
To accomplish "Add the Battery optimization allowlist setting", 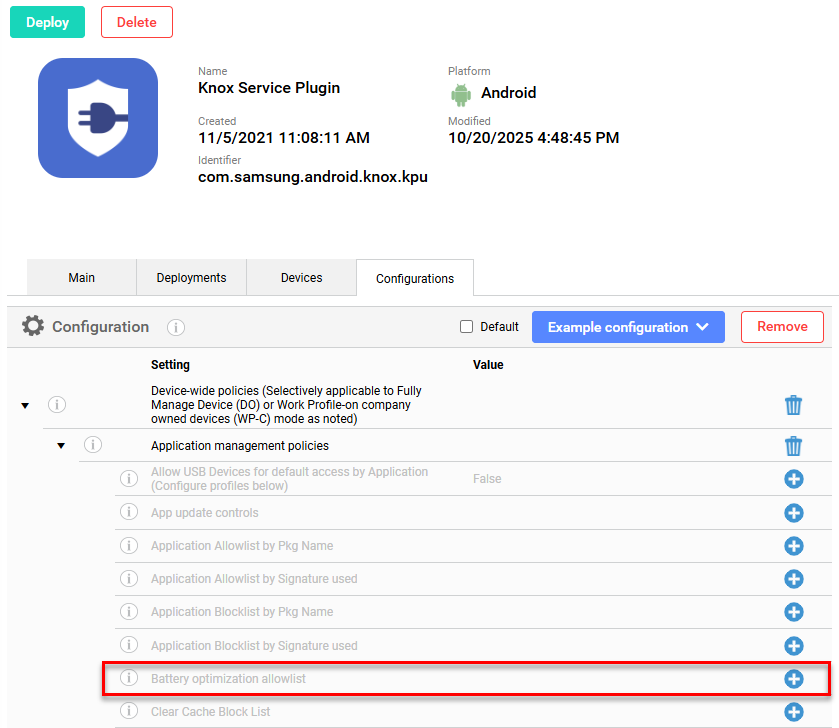I will pyautogui.click(x=794, y=678).
